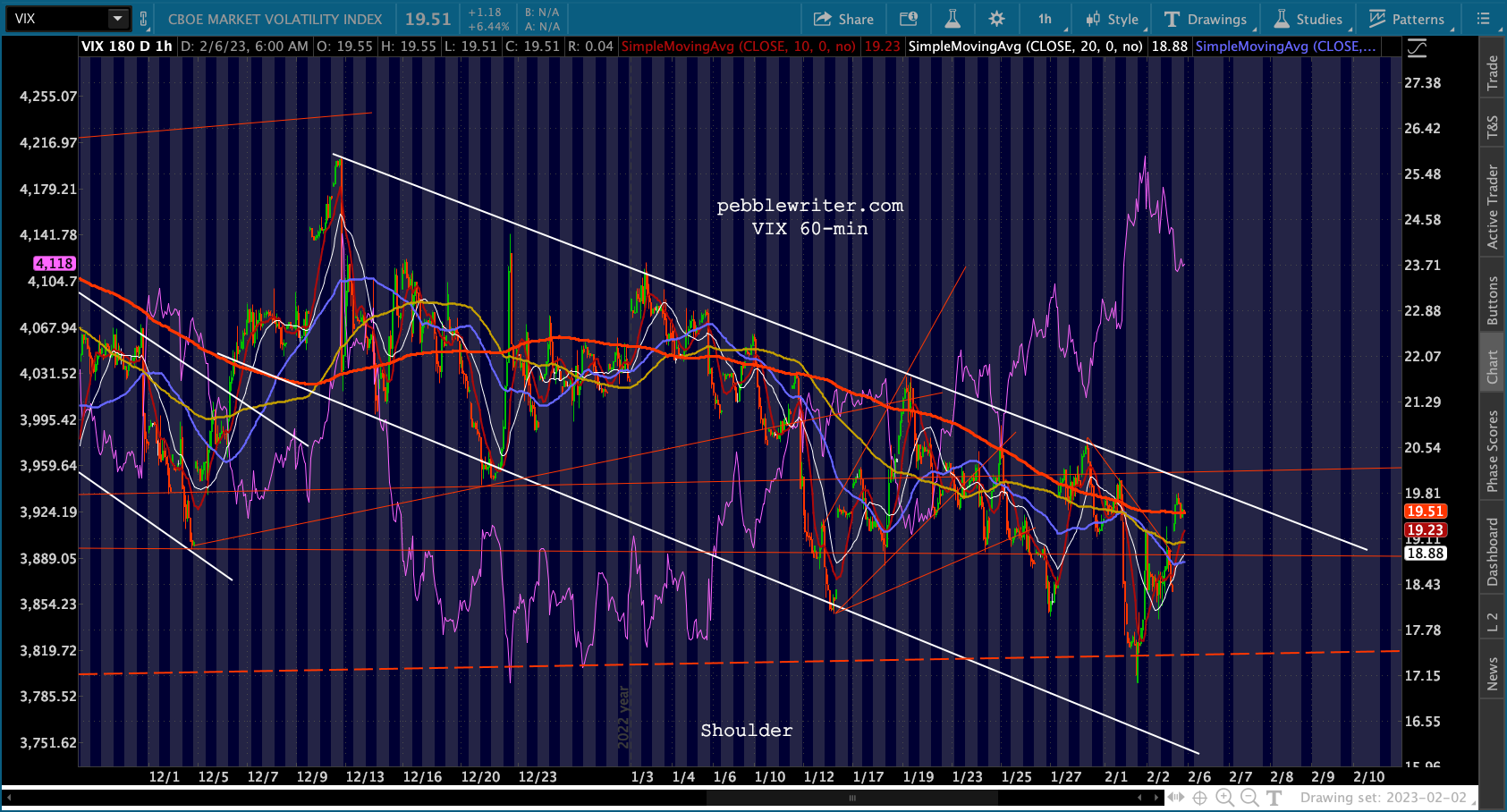
Task: Click the white SimpleMovingAvg (CLOSE, 20) study label
Action: pyautogui.click(x=1025, y=47)
